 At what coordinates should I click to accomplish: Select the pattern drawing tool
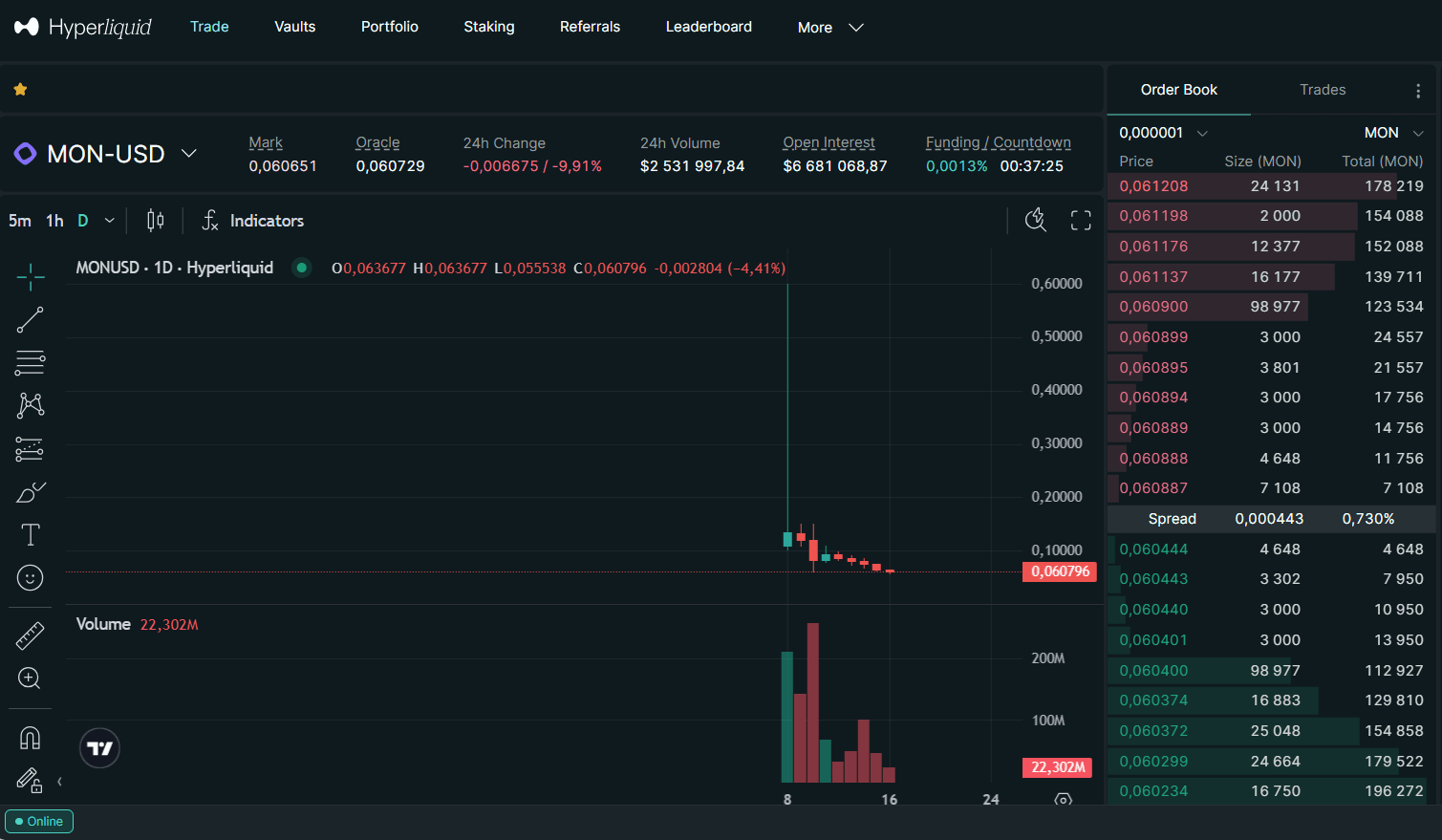click(31, 405)
